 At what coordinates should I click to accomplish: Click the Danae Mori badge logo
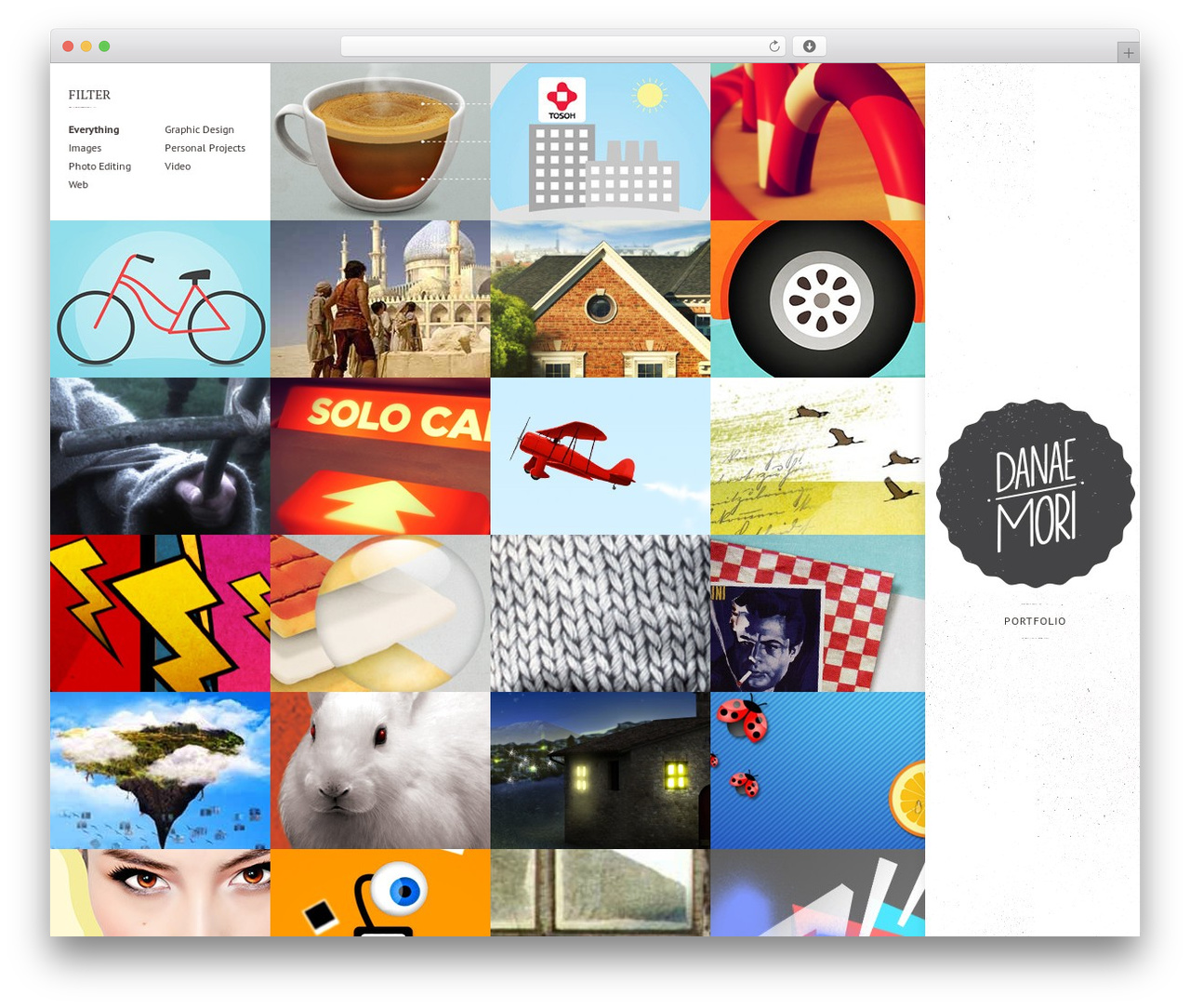click(x=1035, y=494)
